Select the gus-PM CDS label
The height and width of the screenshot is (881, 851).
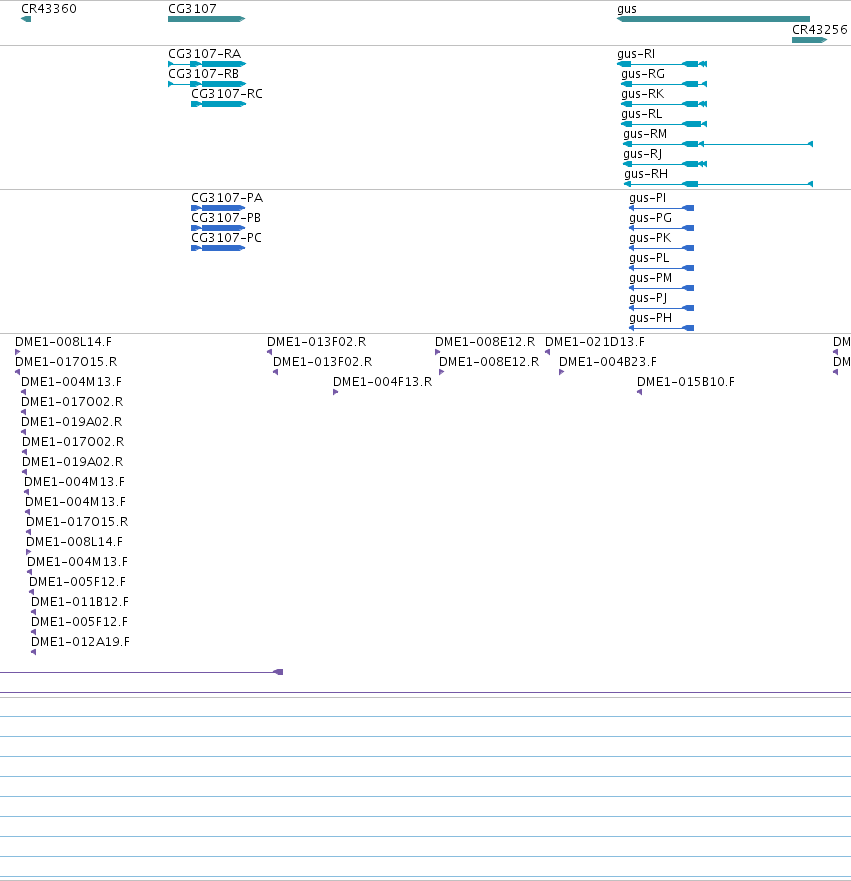point(650,278)
